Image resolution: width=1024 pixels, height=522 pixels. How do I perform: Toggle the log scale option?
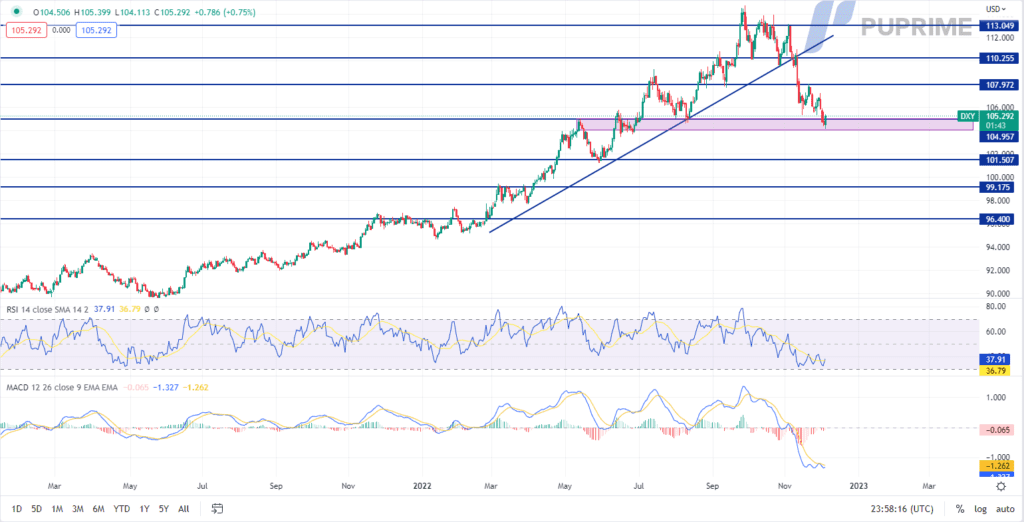pyautogui.click(x=979, y=508)
